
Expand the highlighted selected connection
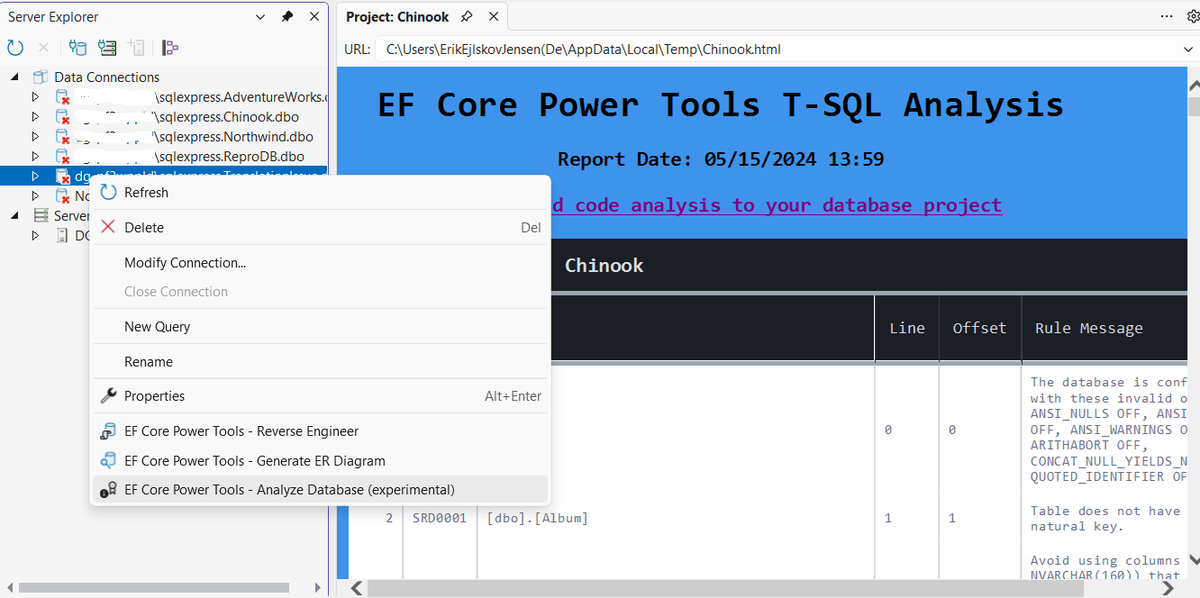(x=36, y=177)
